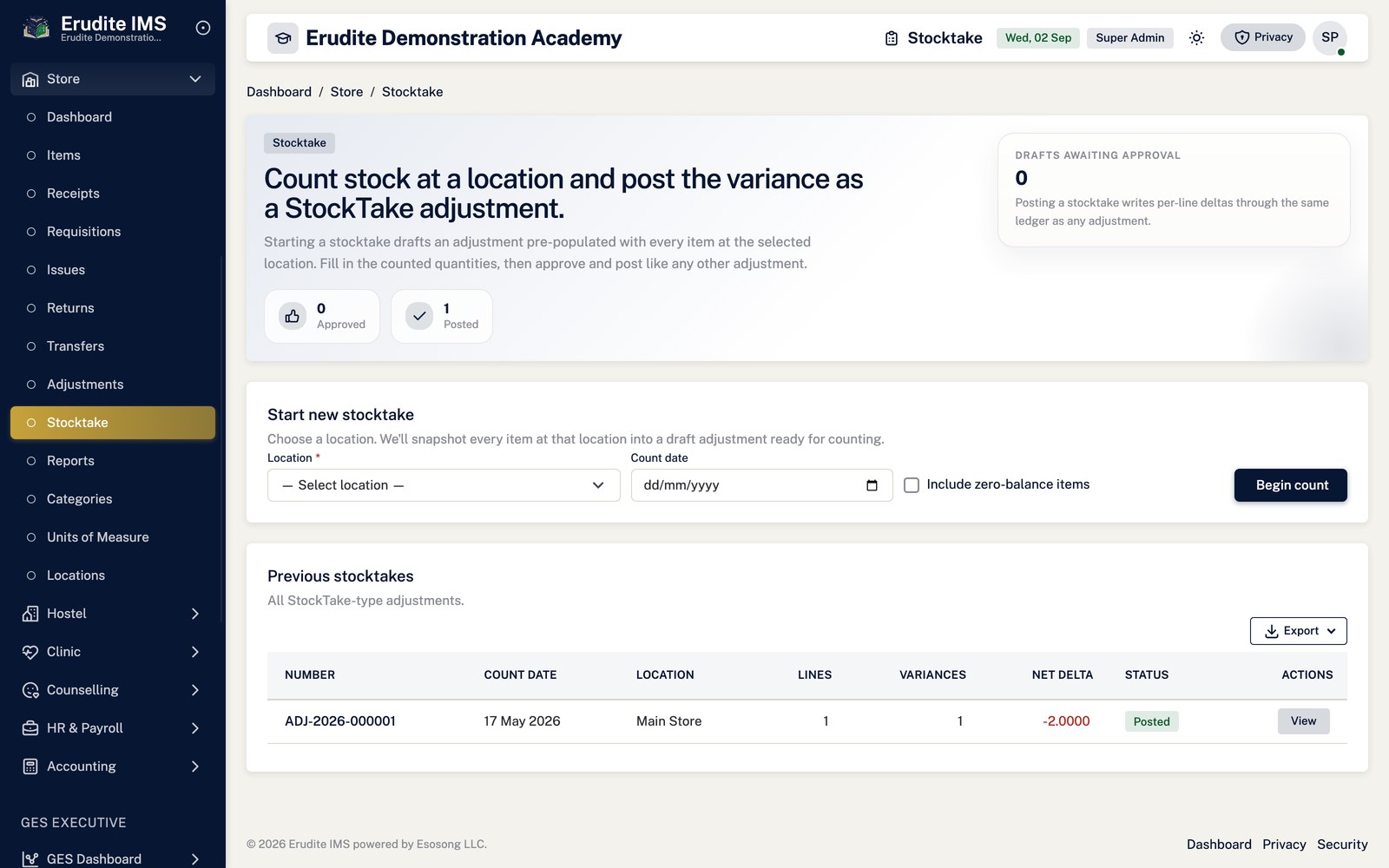Click the Store breadcrumb link

coord(346,92)
